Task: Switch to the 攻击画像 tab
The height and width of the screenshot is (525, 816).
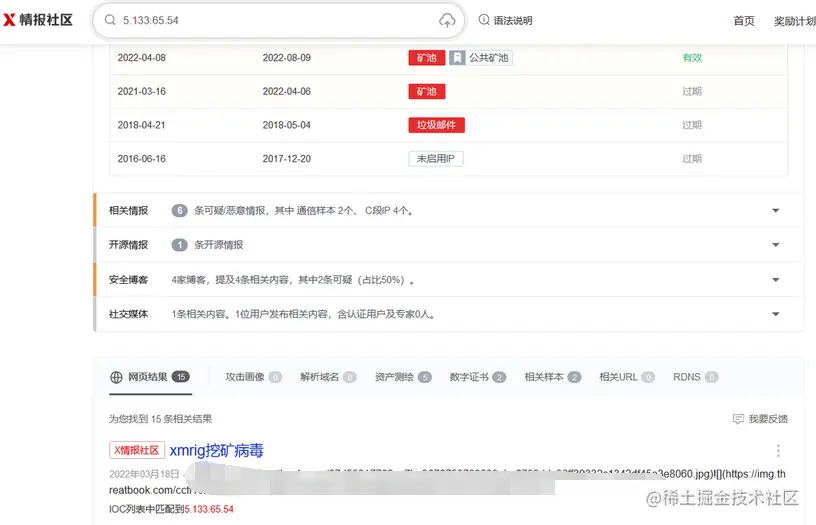Action: (253, 377)
